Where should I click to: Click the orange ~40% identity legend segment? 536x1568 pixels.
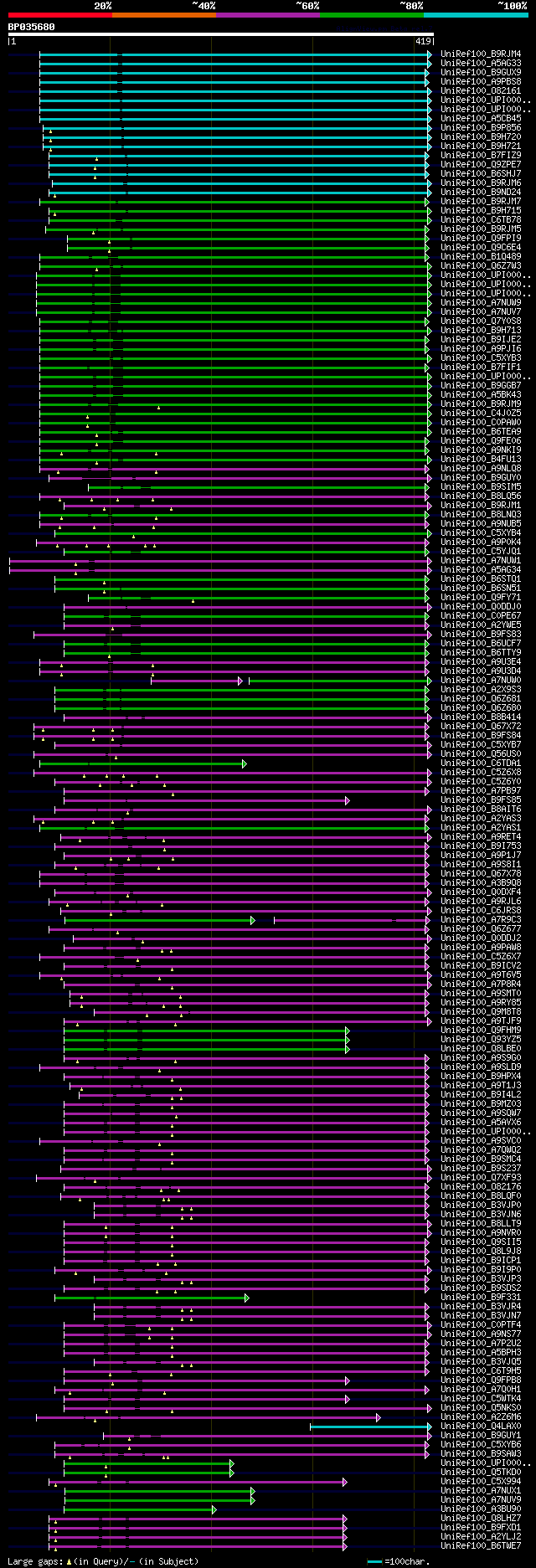[164, 14]
